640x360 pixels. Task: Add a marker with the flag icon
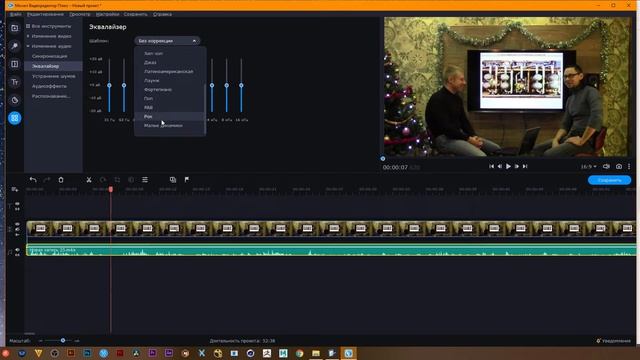coord(187,180)
